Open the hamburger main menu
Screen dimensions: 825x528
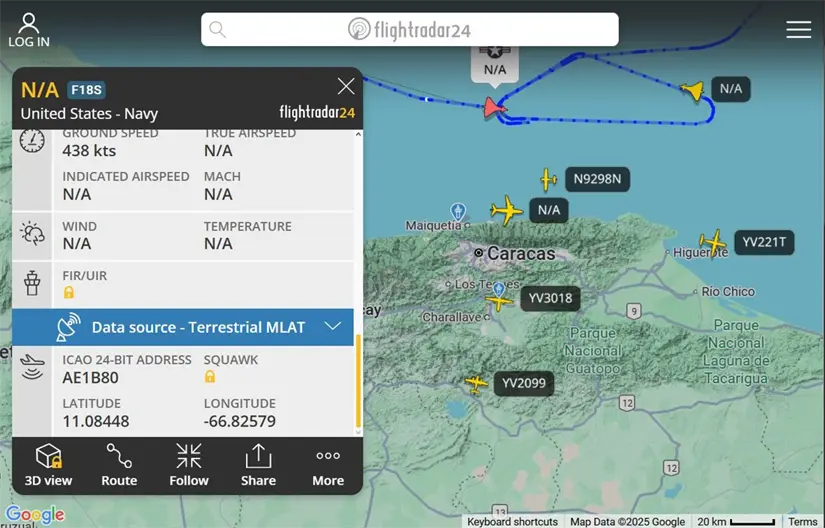tap(798, 29)
